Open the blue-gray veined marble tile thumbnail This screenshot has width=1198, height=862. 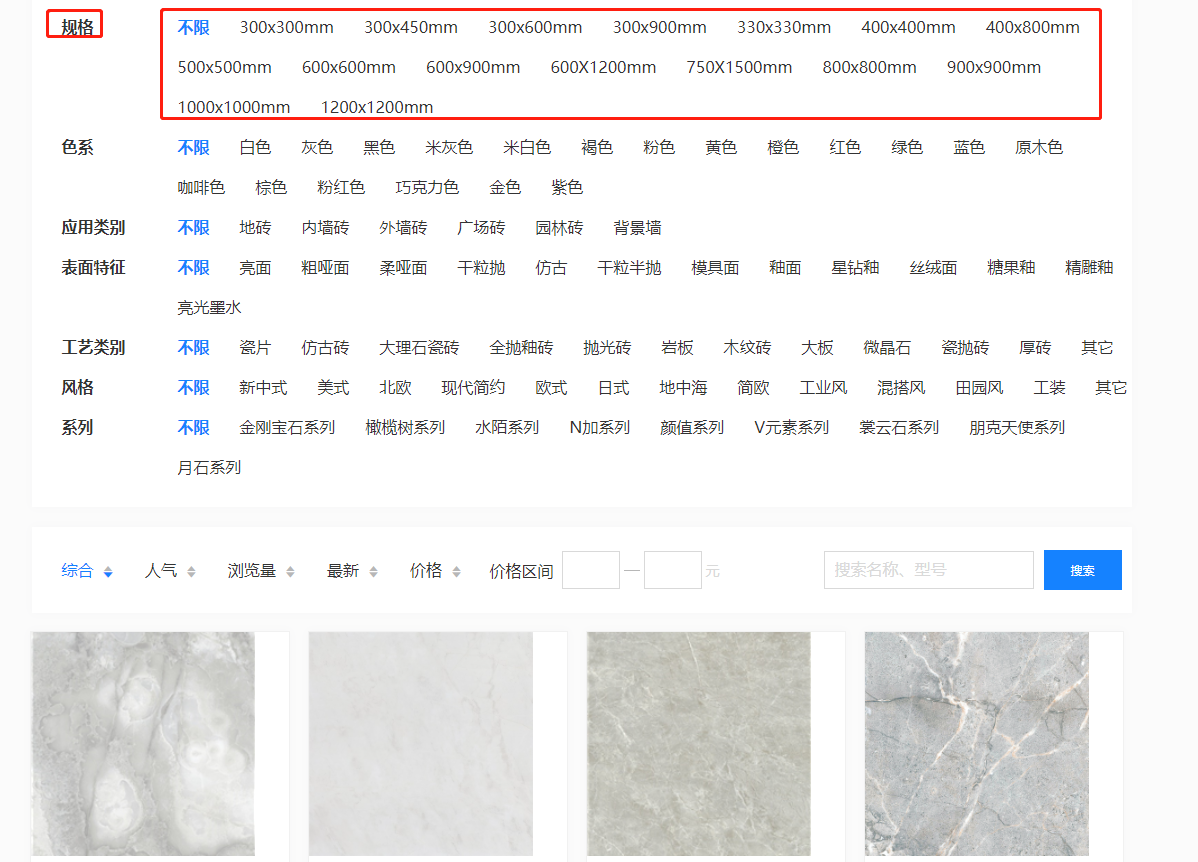click(x=977, y=744)
